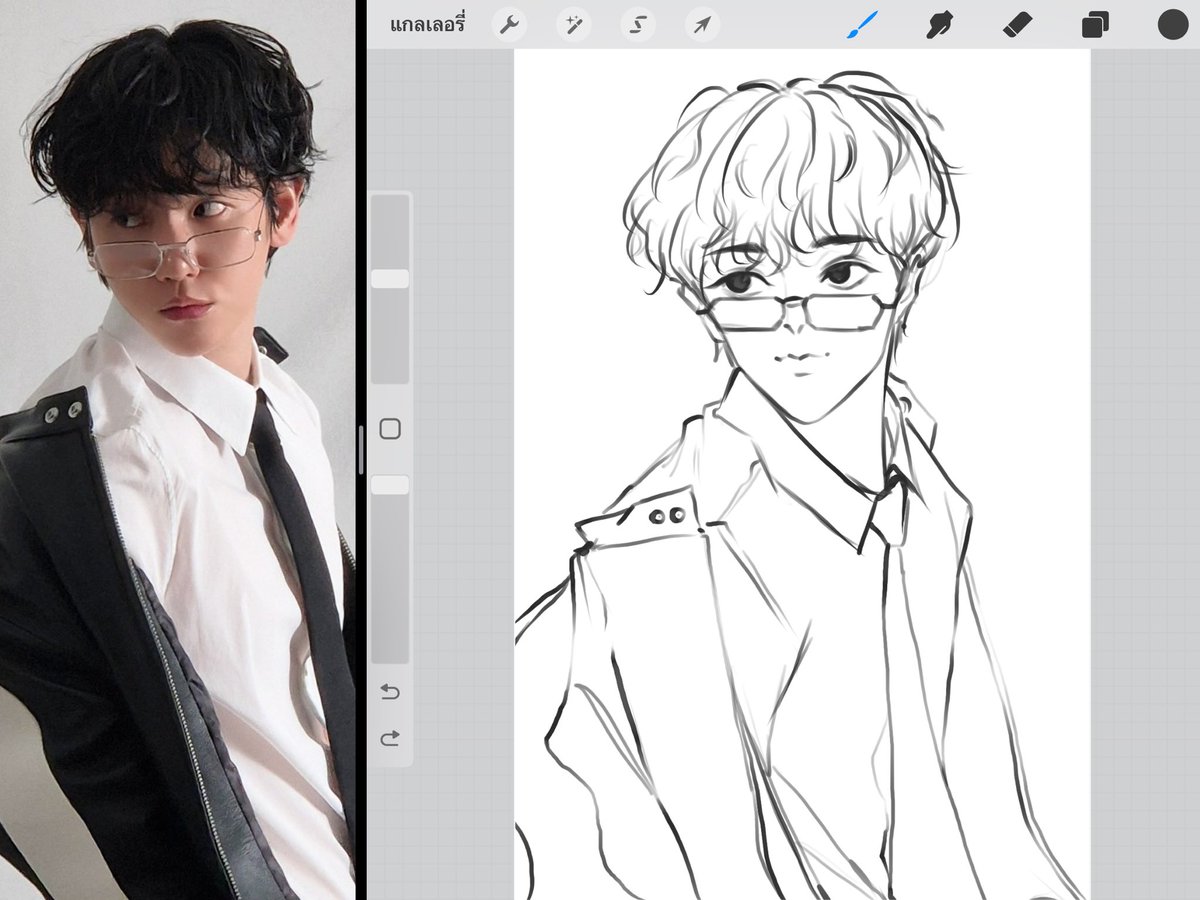Open the Actions wrench menu
Image resolution: width=1200 pixels, height=900 pixels.
[x=510, y=24]
